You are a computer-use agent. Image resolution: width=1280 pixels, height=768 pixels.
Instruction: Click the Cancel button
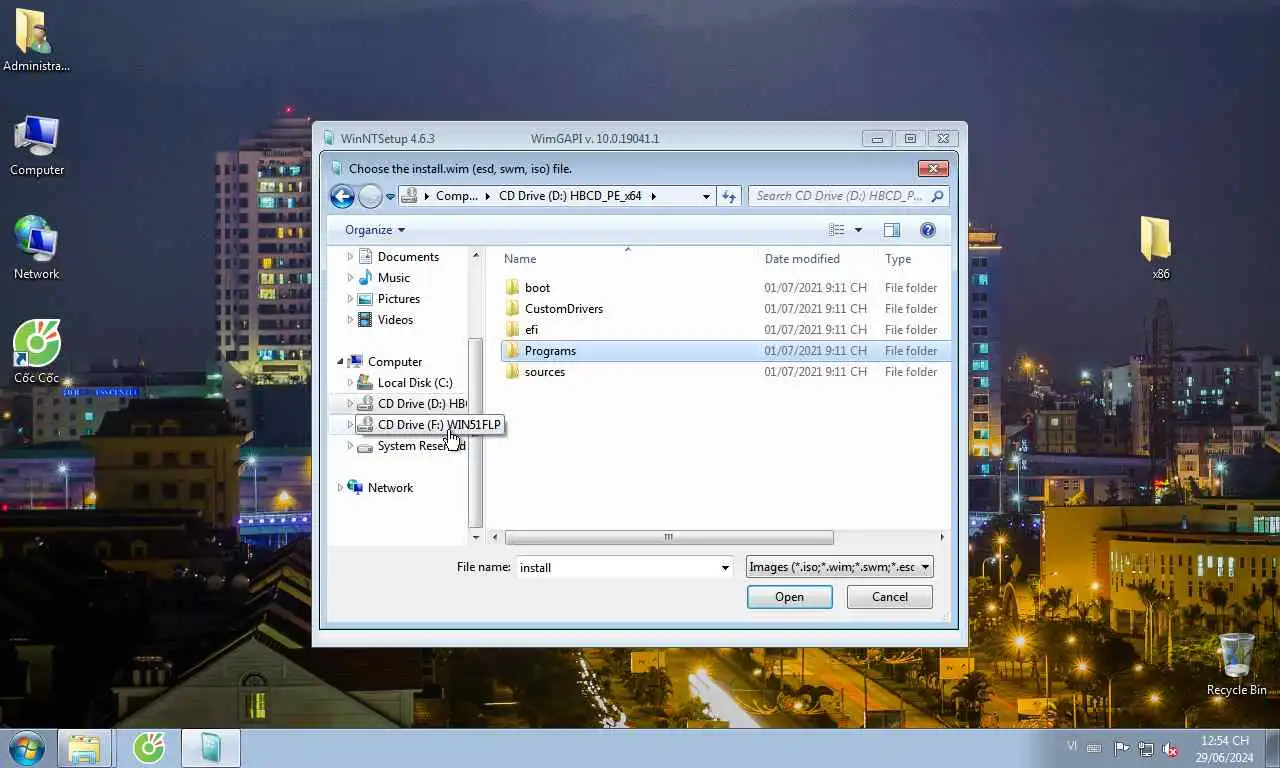pos(889,597)
